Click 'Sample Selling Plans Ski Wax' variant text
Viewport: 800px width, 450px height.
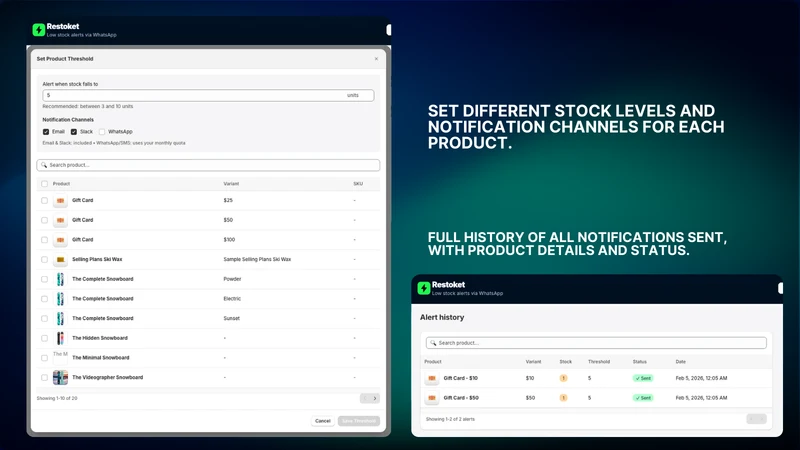tap(257, 259)
